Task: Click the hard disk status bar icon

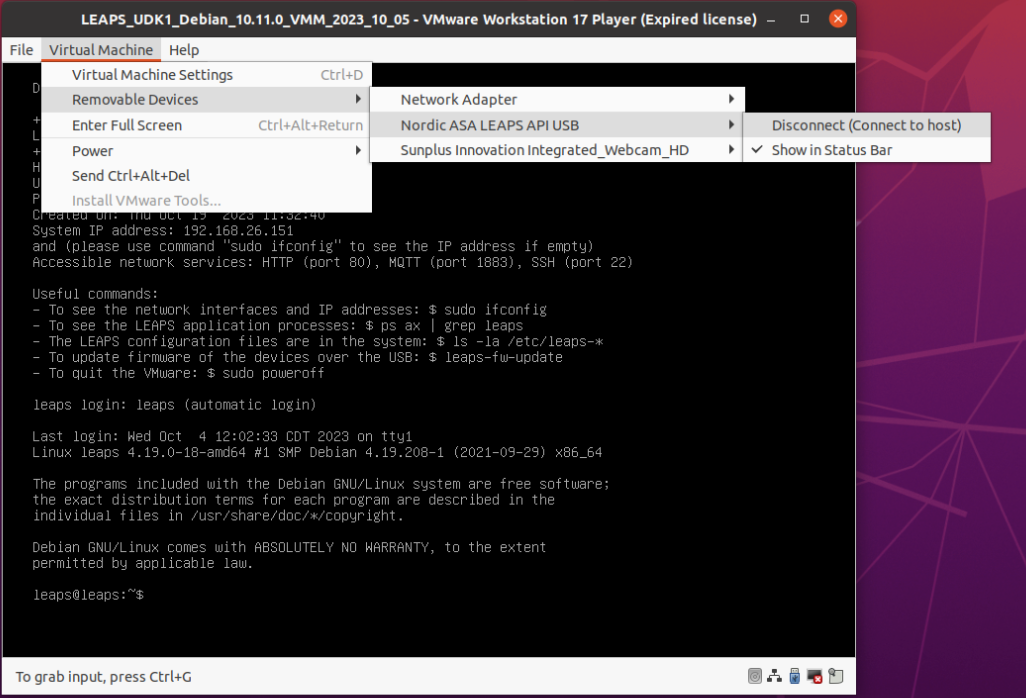Action: click(754, 676)
